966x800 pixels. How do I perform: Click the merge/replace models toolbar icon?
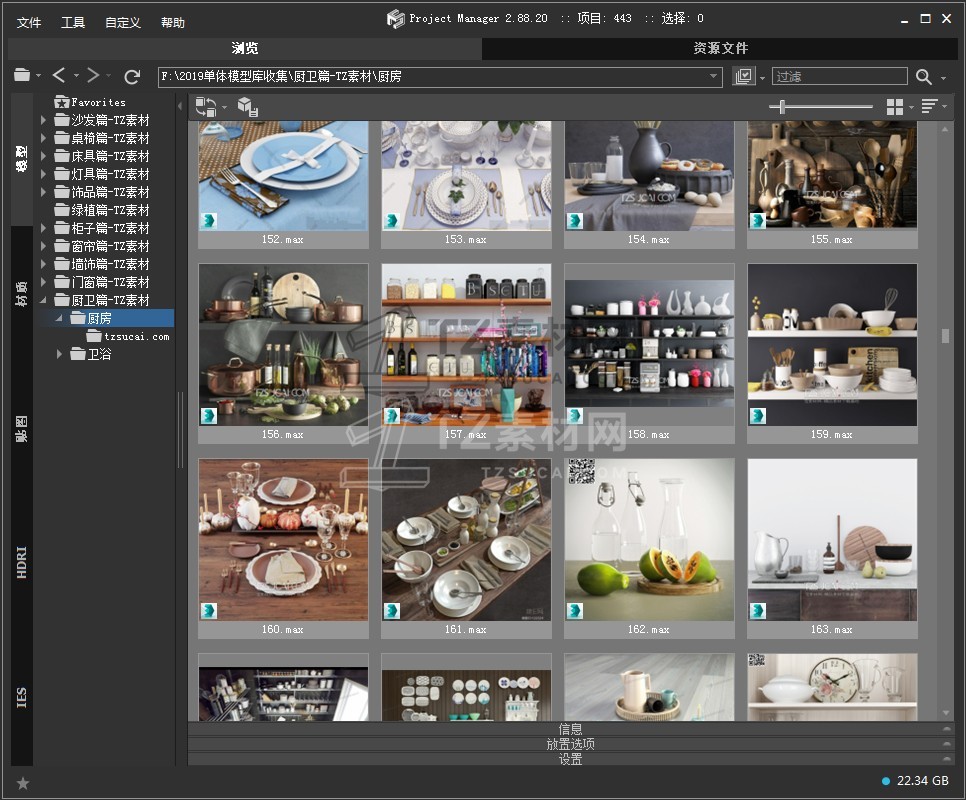tap(205, 106)
